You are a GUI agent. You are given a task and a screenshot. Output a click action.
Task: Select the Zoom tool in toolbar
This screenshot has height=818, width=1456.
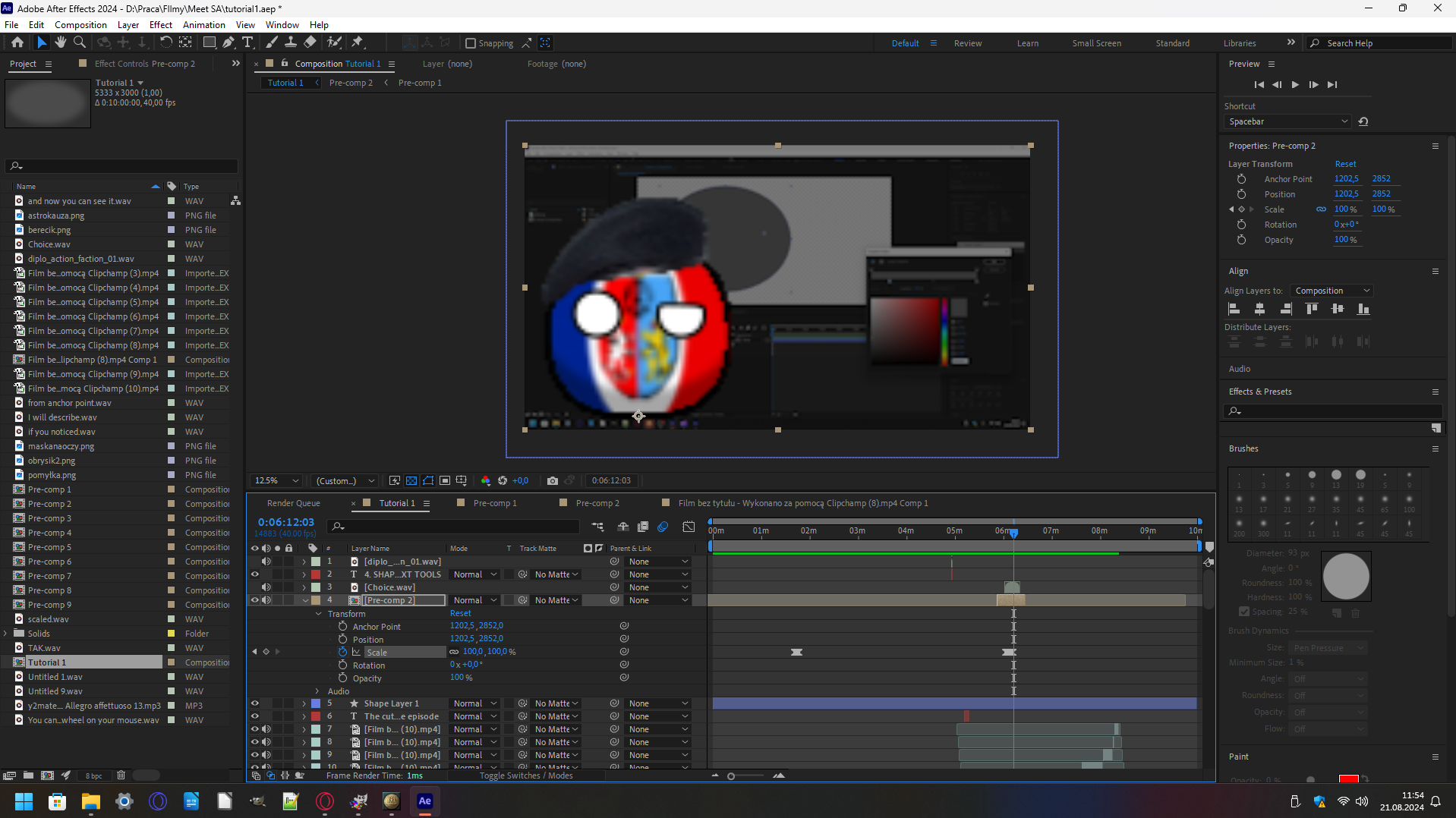80,42
